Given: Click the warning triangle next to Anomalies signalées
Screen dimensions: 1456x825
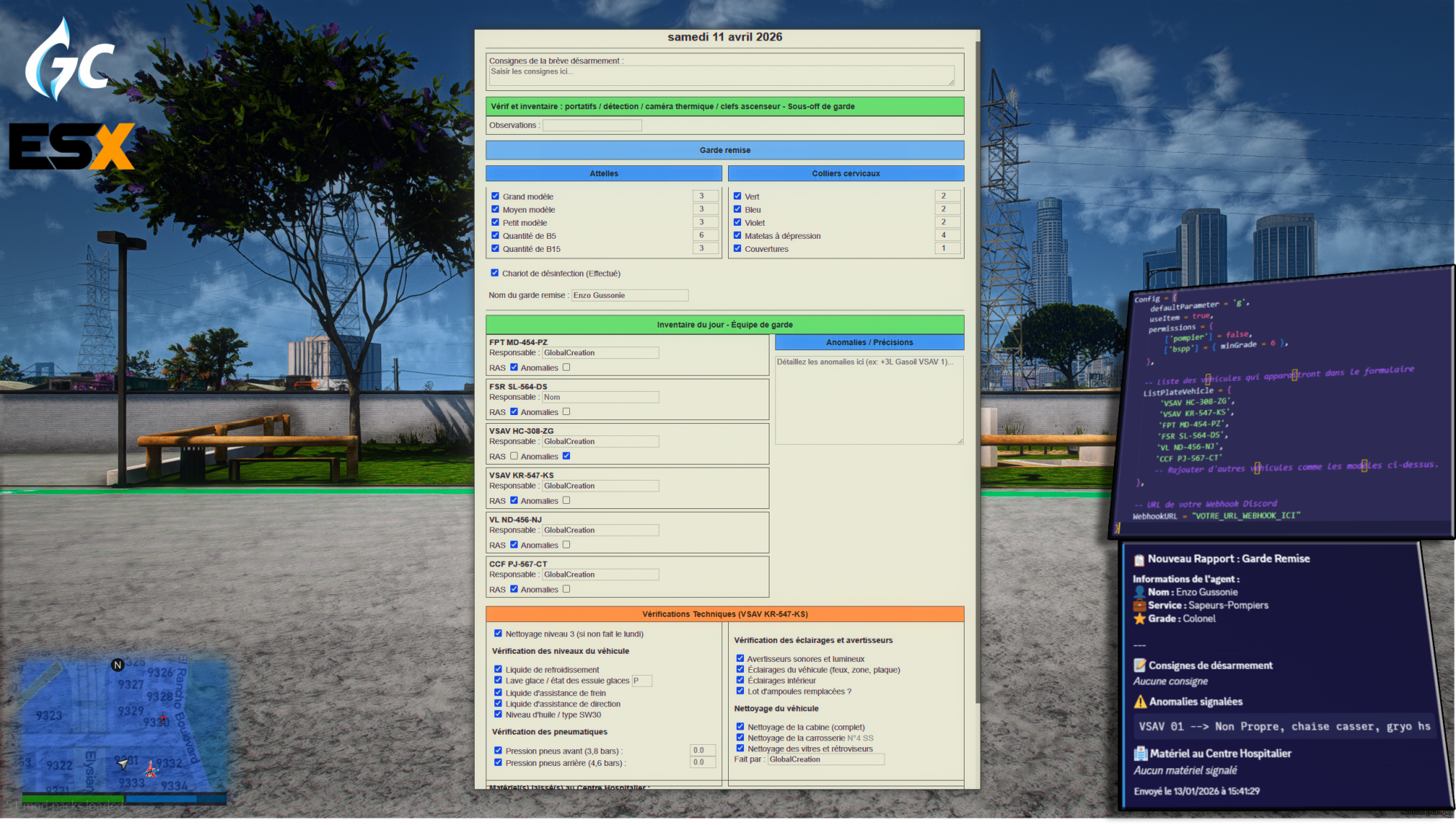Looking at the screenshot, I should click(x=1140, y=702).
